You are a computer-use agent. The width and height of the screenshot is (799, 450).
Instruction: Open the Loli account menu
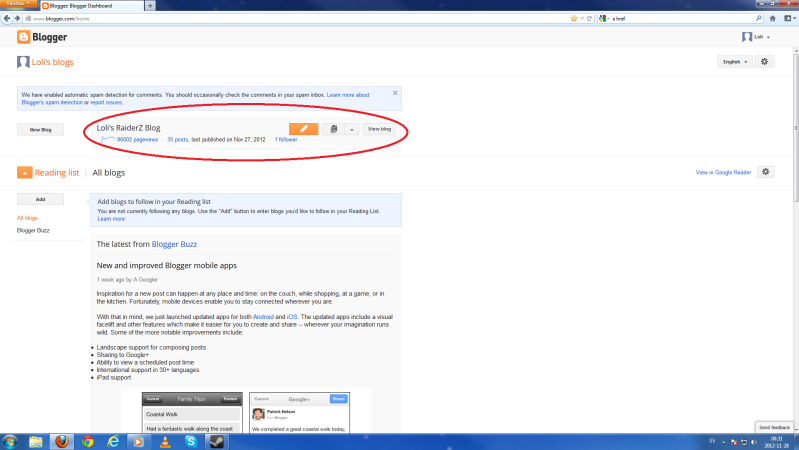(756, 37)
